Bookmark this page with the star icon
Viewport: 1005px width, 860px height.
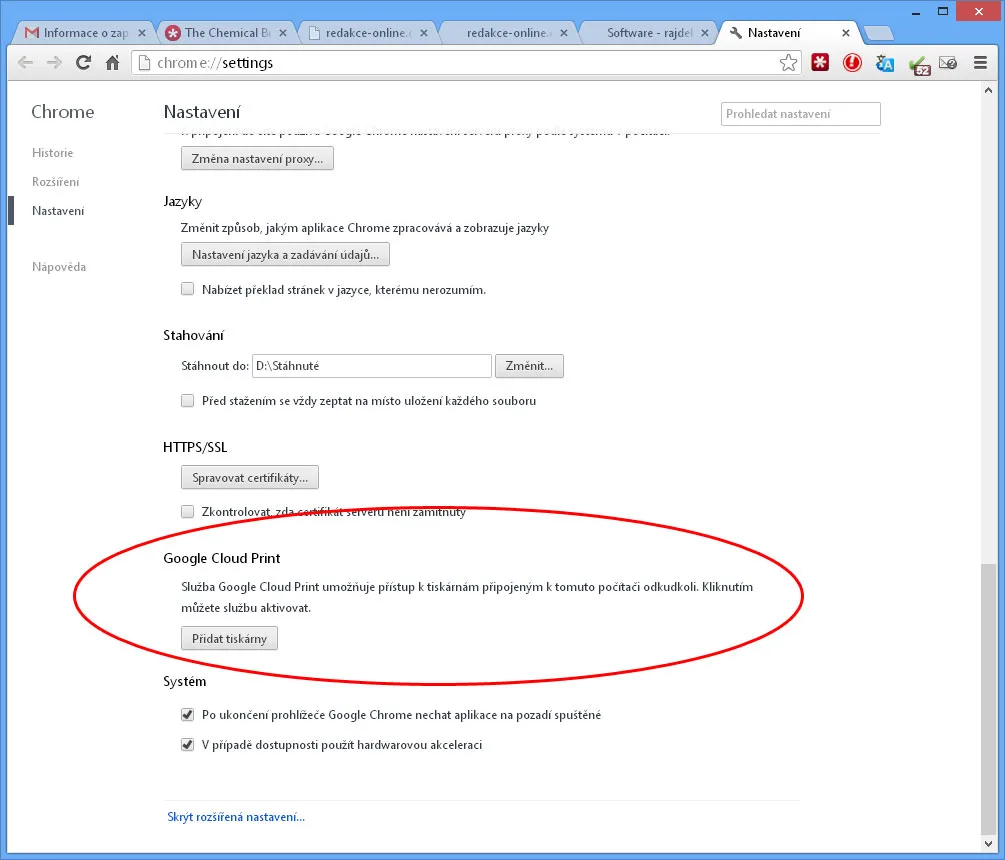tap(788, 63)
